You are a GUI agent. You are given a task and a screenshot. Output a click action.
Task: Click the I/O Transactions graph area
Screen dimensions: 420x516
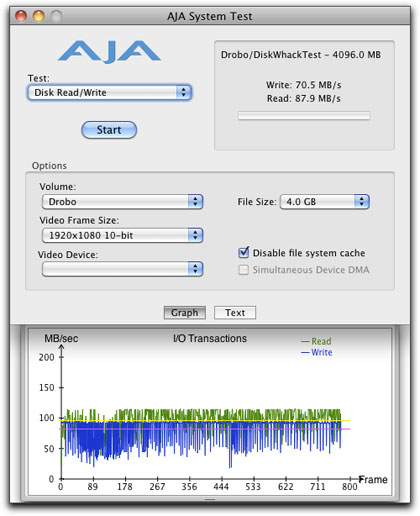click(210, 412)
